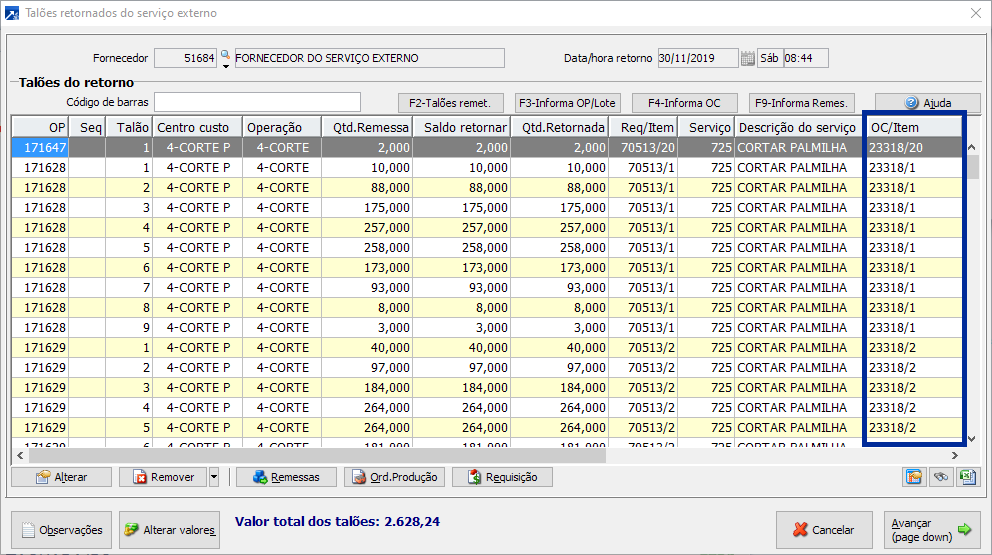Open the Requisição button
Viewport: 992px width, 555px height.
(x=501, y=477)
